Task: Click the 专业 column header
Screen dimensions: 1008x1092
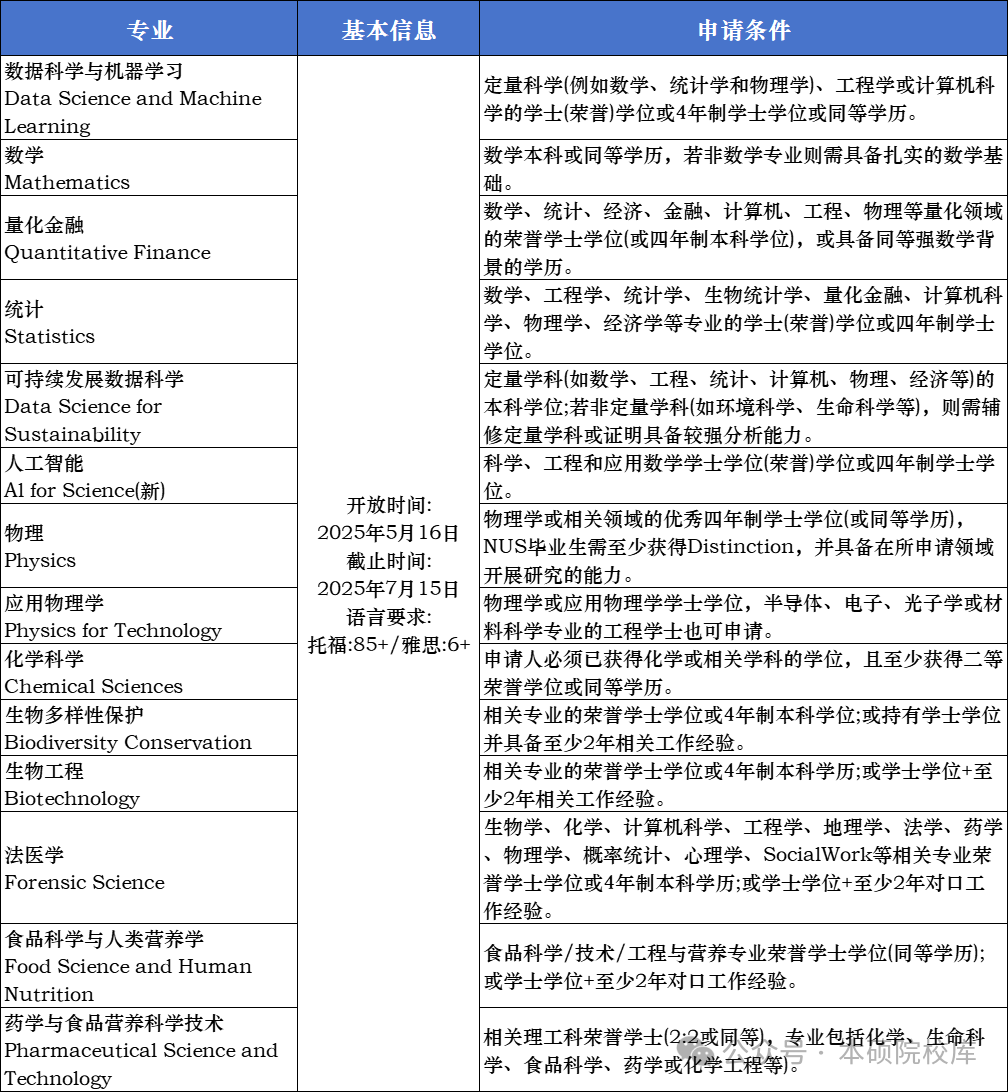Action: 149,29
